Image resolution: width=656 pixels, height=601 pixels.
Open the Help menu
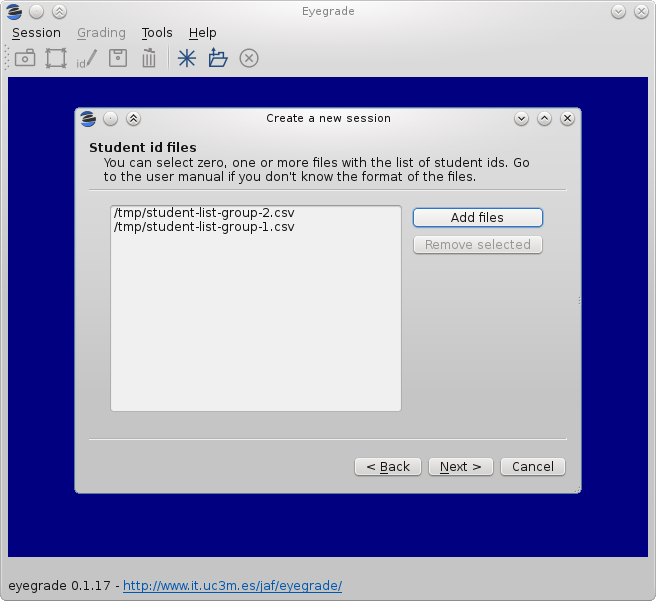(202, 33)
